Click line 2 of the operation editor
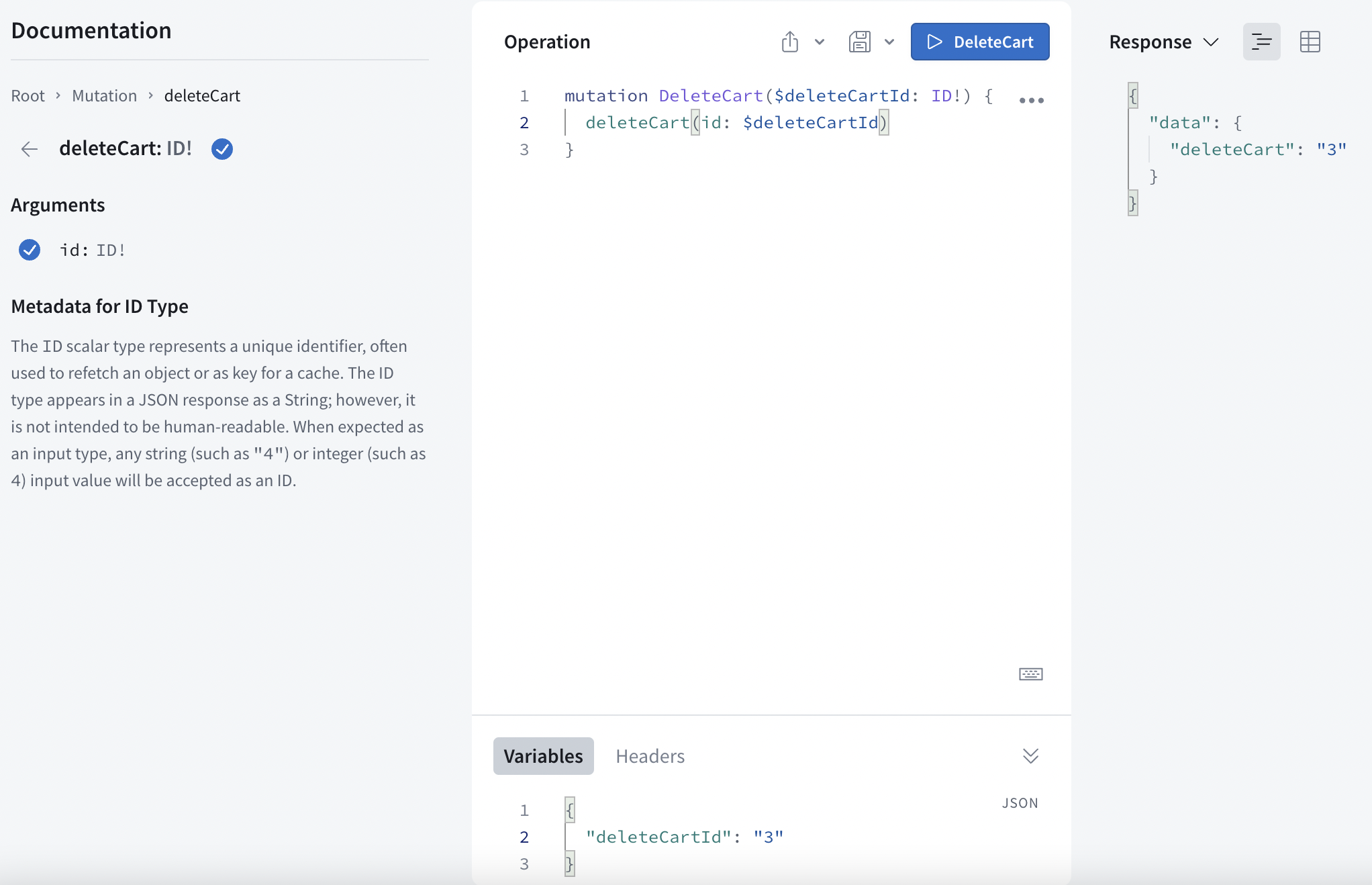 pos(736,123)
